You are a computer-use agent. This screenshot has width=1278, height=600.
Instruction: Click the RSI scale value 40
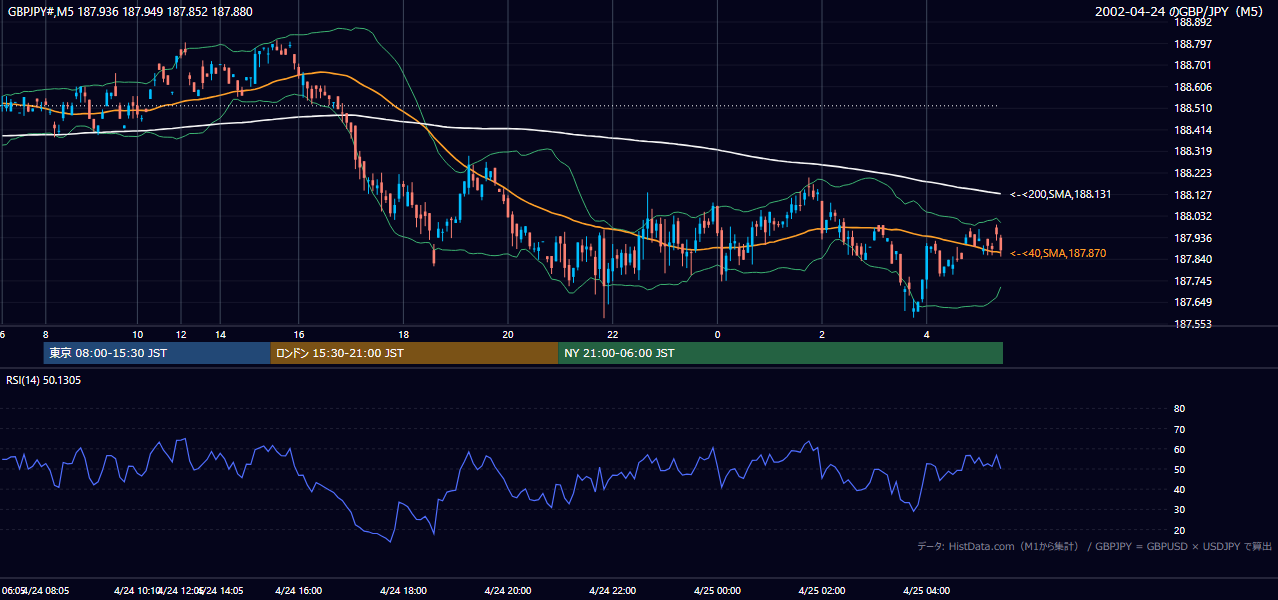click(x=1179, y=489)
